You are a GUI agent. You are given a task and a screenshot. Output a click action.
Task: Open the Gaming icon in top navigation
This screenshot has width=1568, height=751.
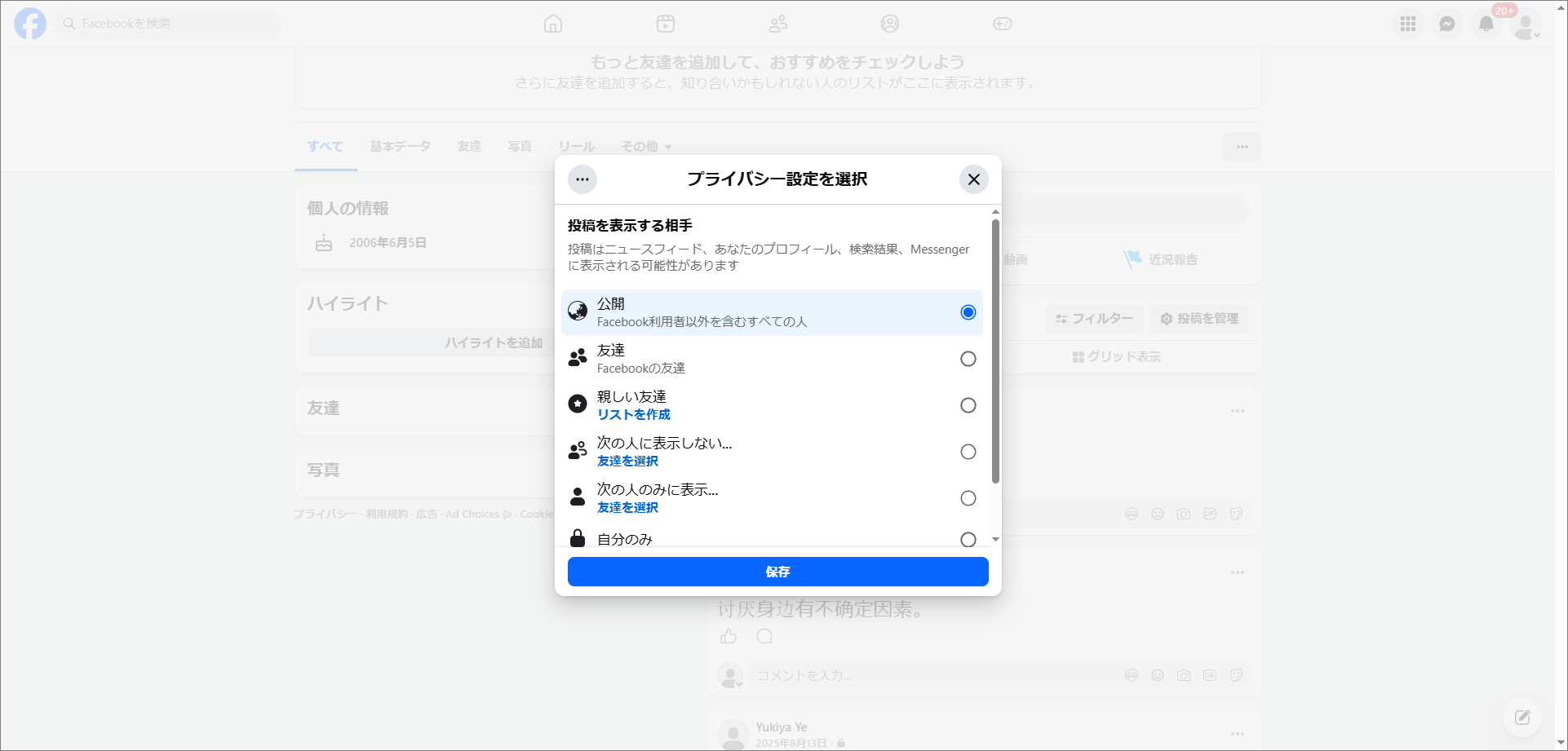click(1003, 24)
